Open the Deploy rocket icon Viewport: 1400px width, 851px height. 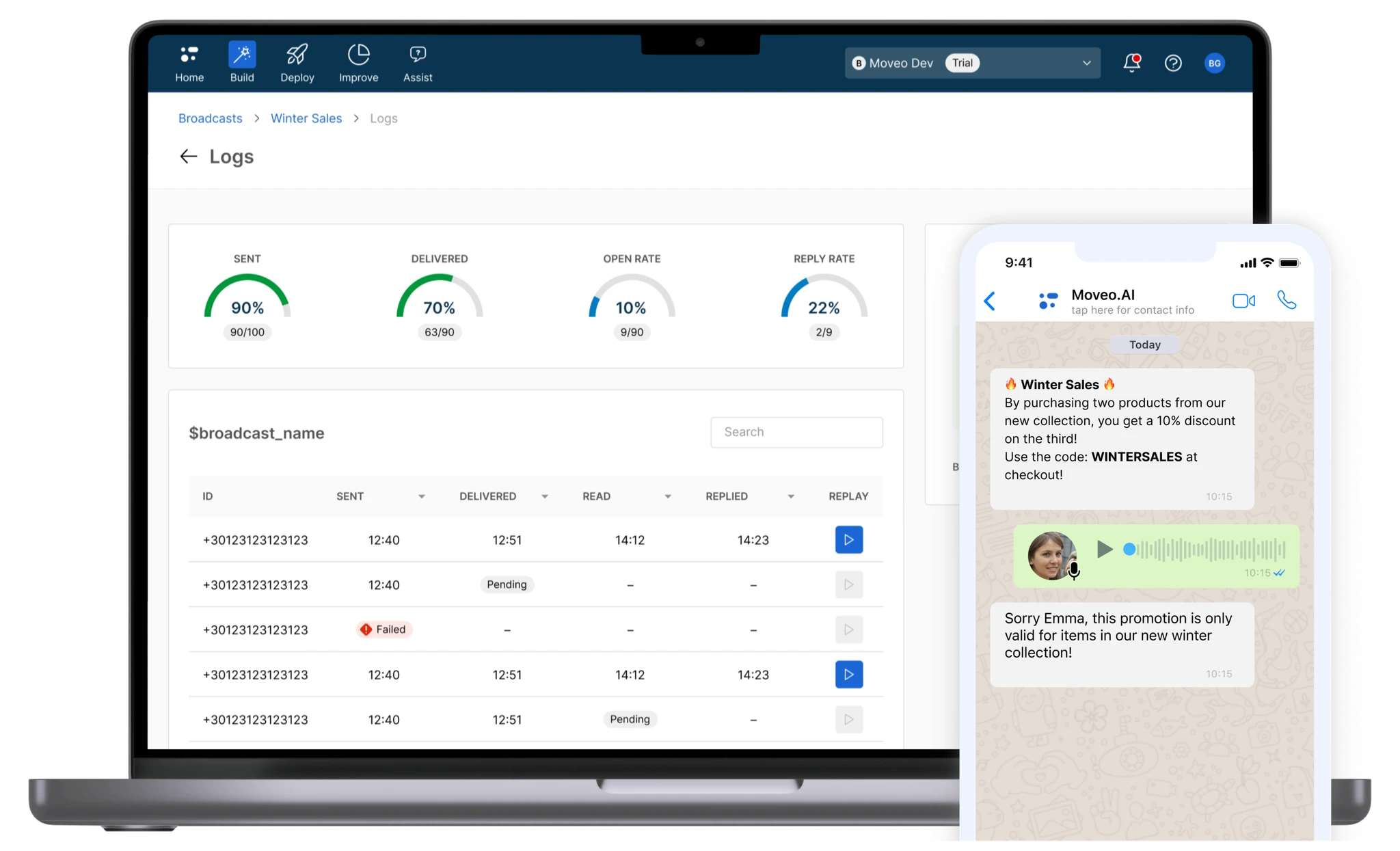[x=297, y=55]
